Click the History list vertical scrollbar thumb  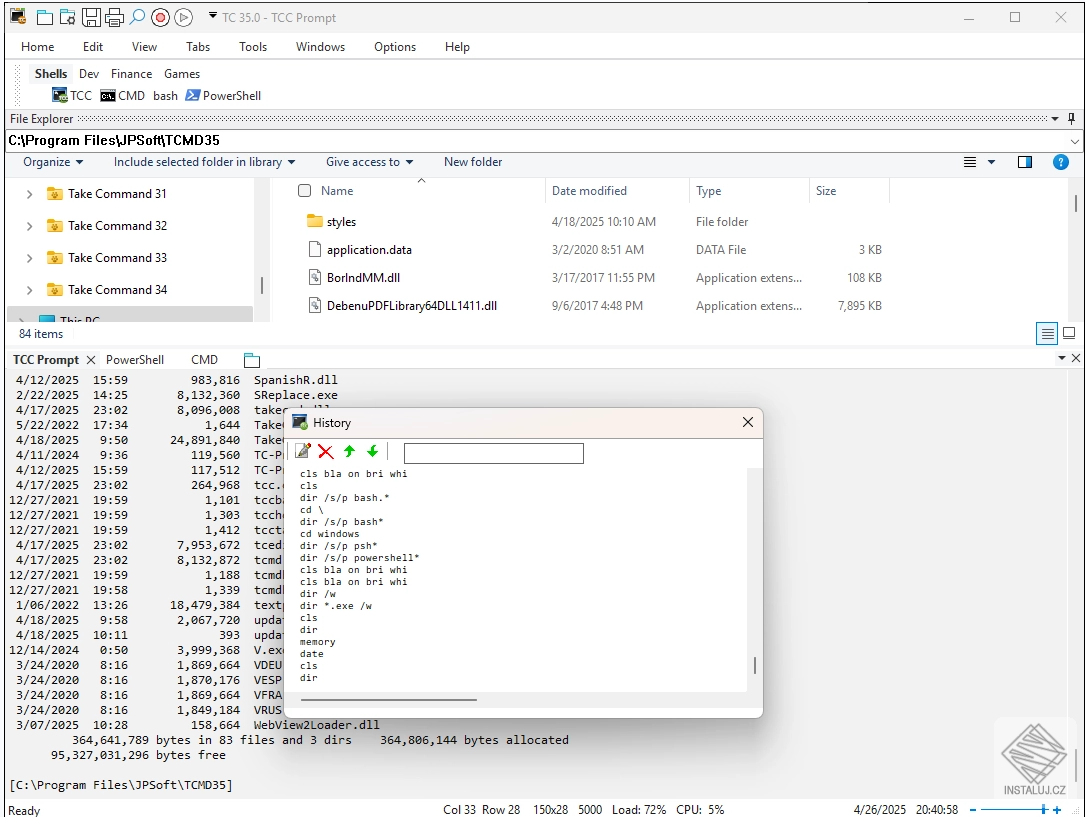coord(754,665)
